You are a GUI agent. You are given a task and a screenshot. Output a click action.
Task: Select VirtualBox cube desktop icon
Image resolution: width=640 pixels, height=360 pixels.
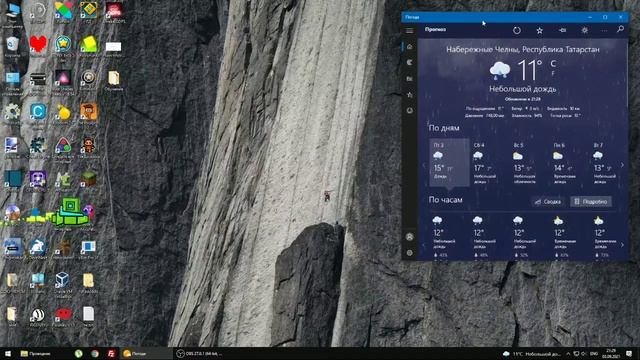62,281
